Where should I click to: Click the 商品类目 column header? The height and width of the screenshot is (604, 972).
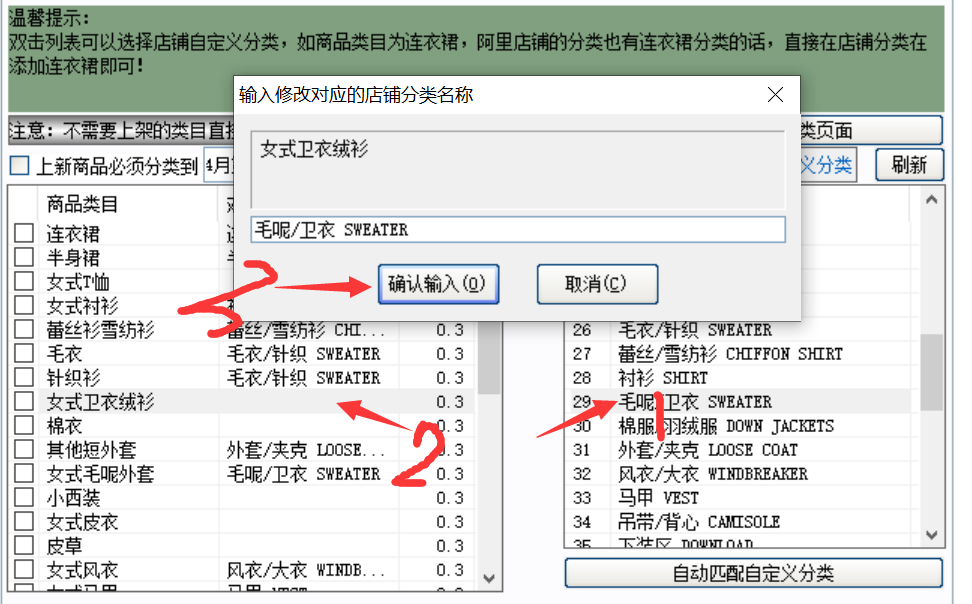(x=128, y=203)
